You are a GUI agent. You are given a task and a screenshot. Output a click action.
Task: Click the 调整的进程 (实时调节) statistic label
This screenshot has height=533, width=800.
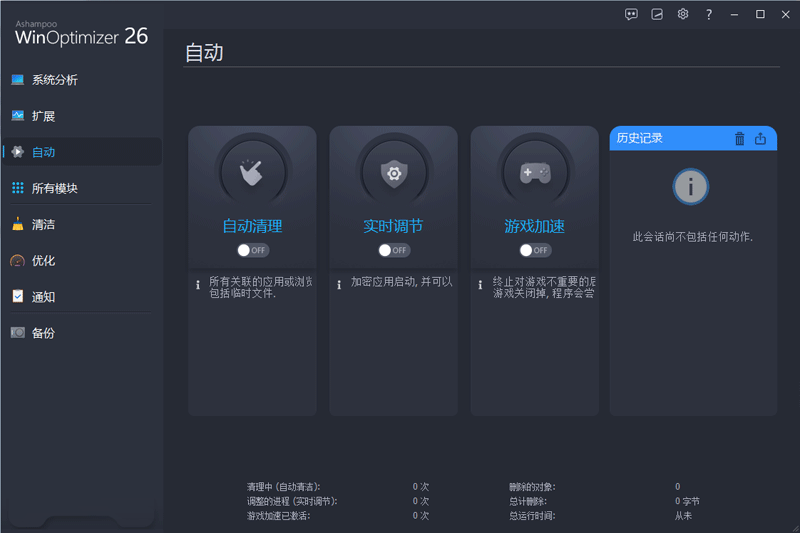click(292, 501)
